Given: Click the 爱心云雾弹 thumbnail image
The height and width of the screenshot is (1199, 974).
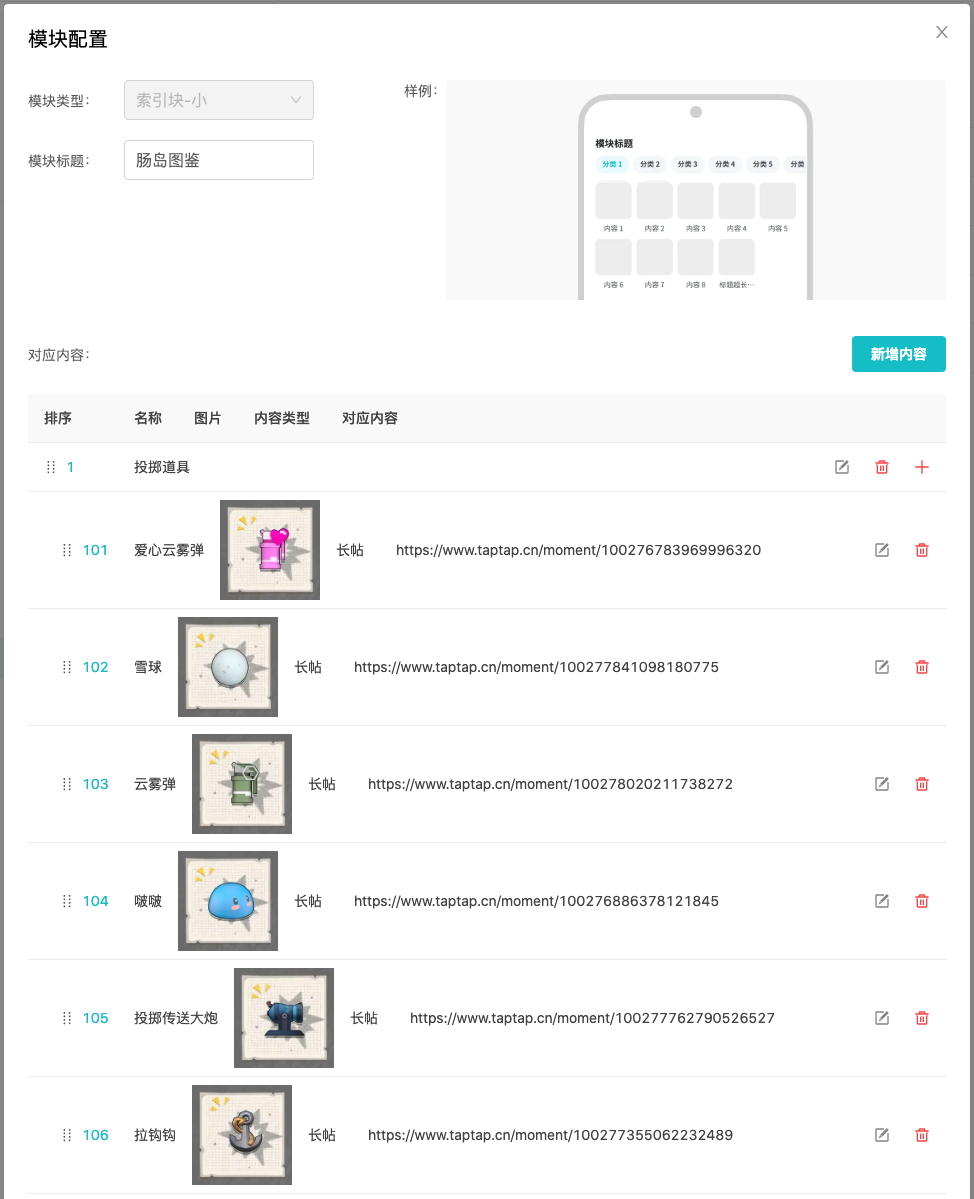Looking at the screenshot, I should tap(270, 550).
